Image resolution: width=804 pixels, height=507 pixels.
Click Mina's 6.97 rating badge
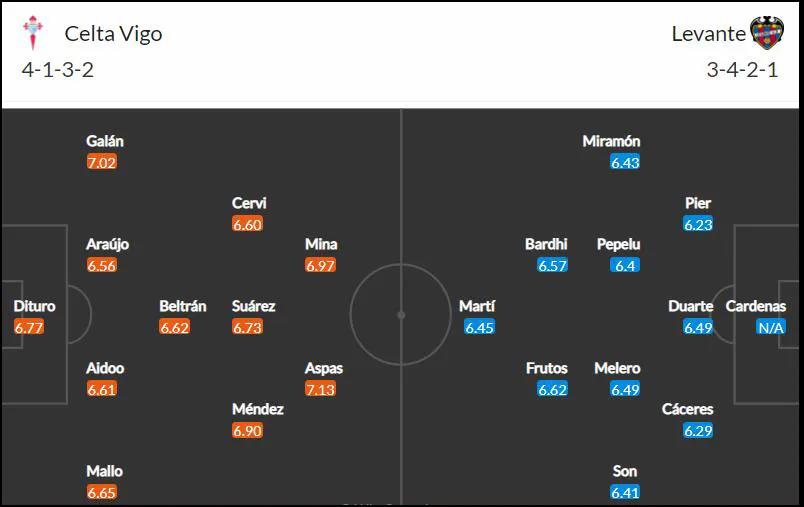[320, 266]
